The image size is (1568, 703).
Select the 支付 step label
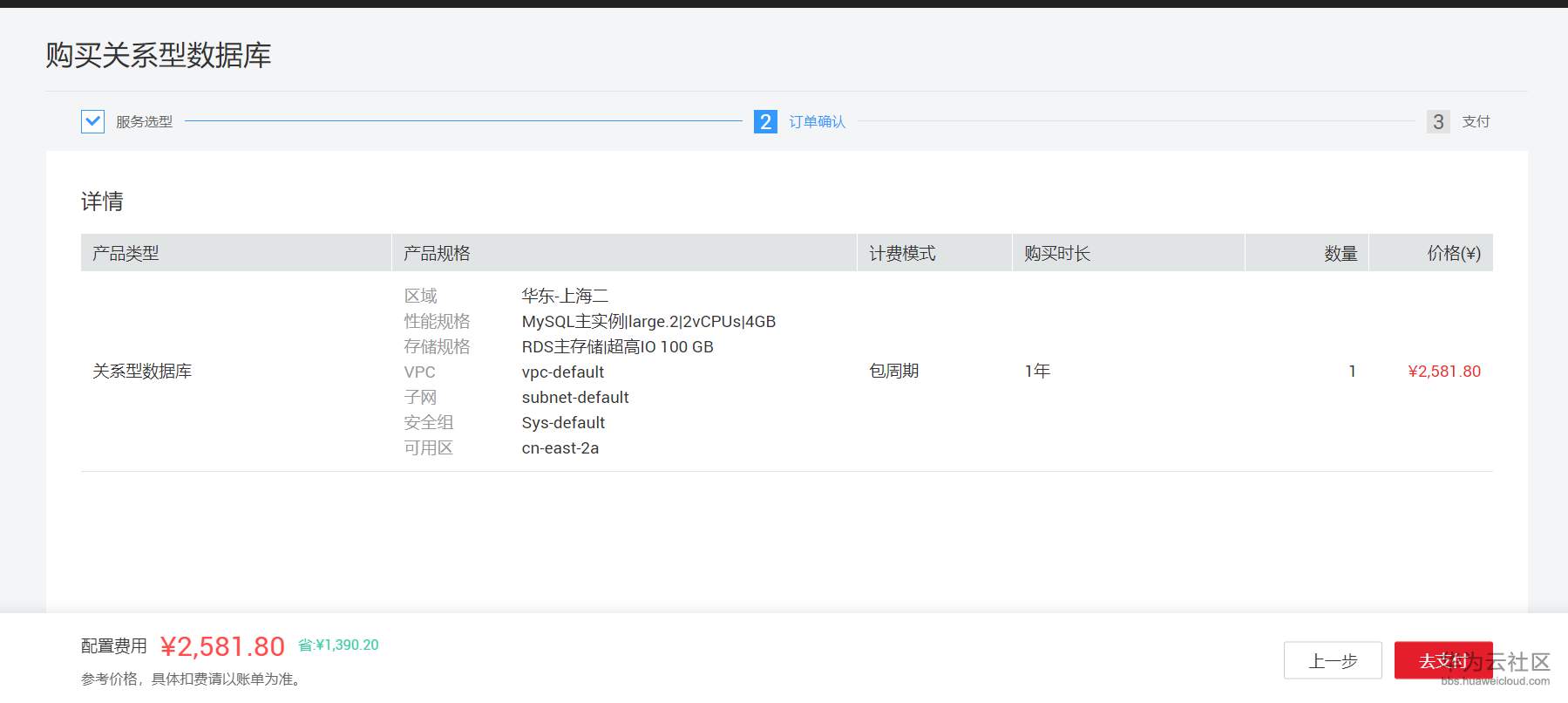pyautogui.click(x=1476, y=121)
